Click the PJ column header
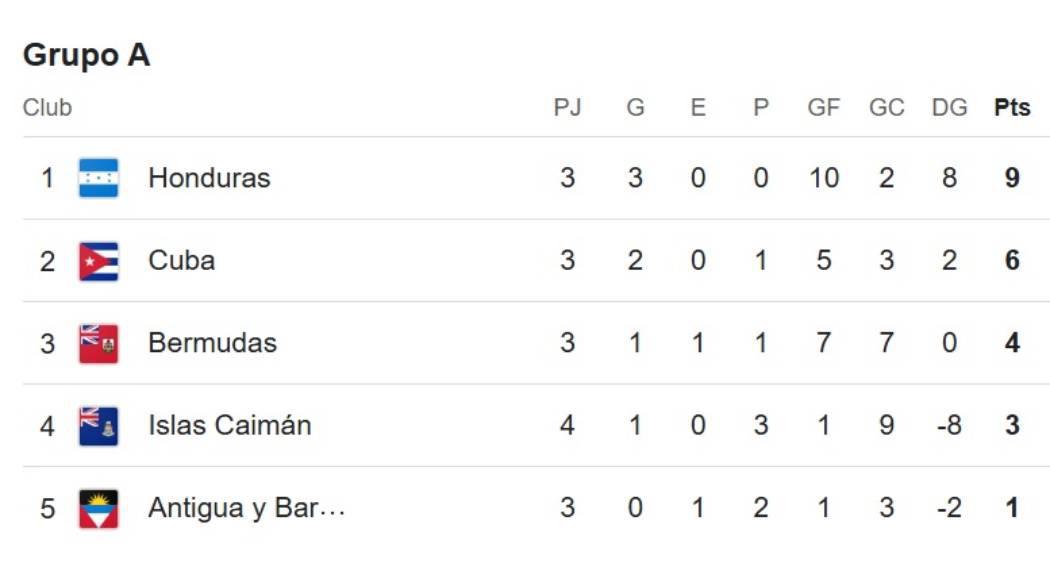This screenshot has height=585, width=1050. (x=567, y=108)
